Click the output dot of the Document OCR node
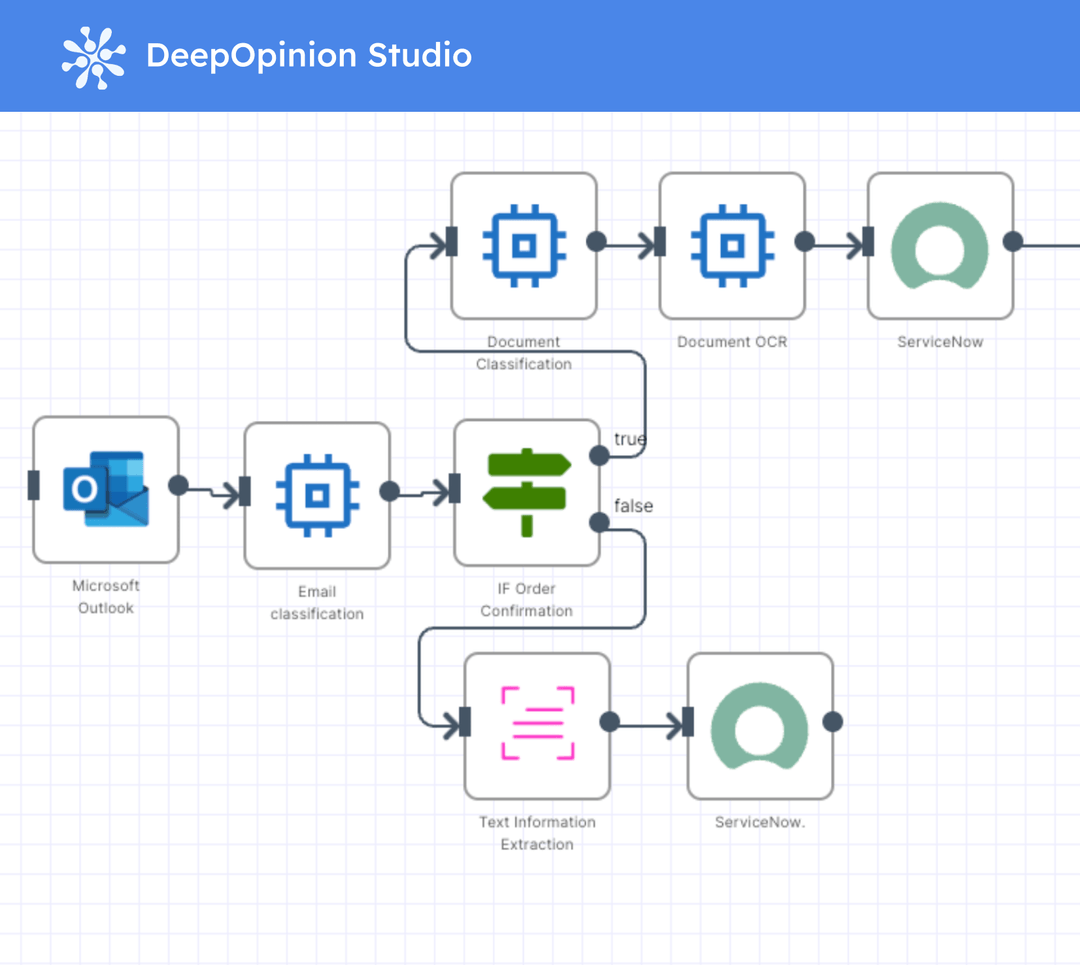 pyautogui.click(x=804, y=241)
